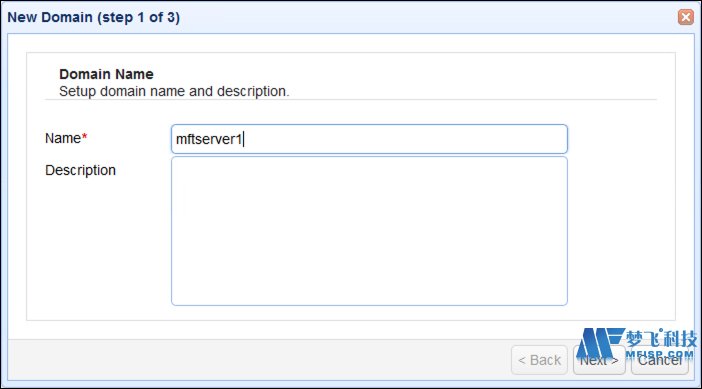Click the New Domain (step 1 of 3) title
This screenshot has width=702, height=389.
(94, 17)
